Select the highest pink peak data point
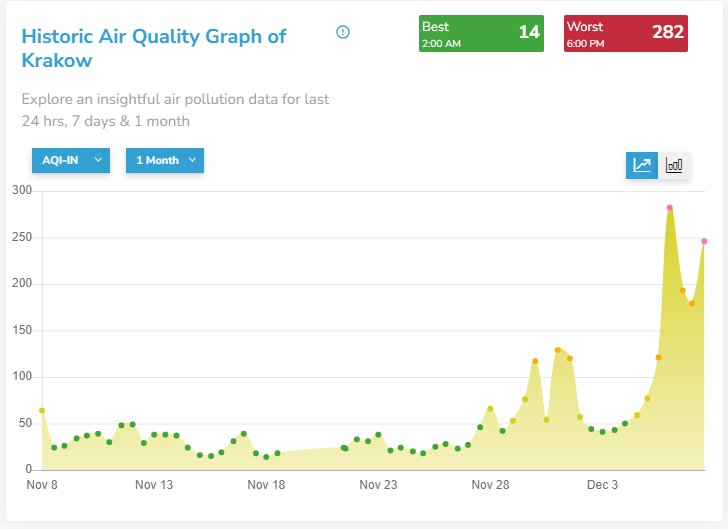This screenshot has height=529, width=728. 670,208
